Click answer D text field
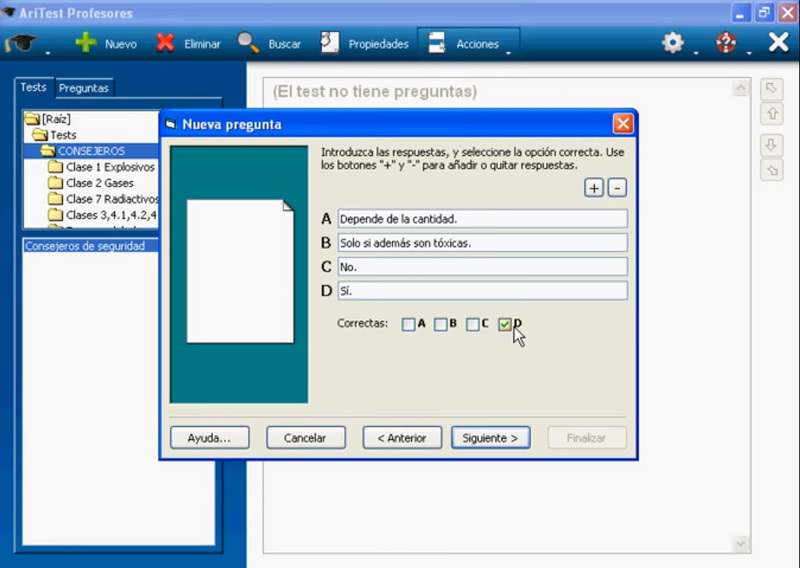This screenshot has height=568, width=800. tap(482, 290)
